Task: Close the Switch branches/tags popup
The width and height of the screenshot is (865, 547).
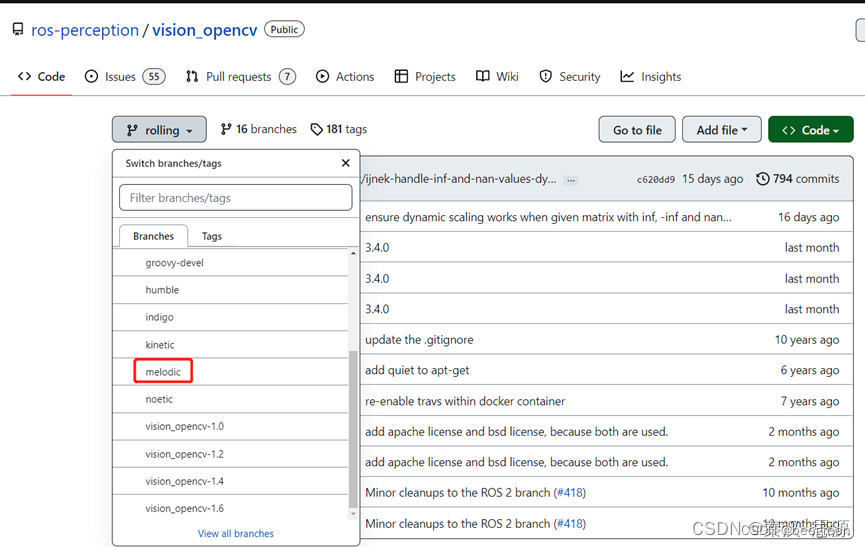Action: [346, 163]
